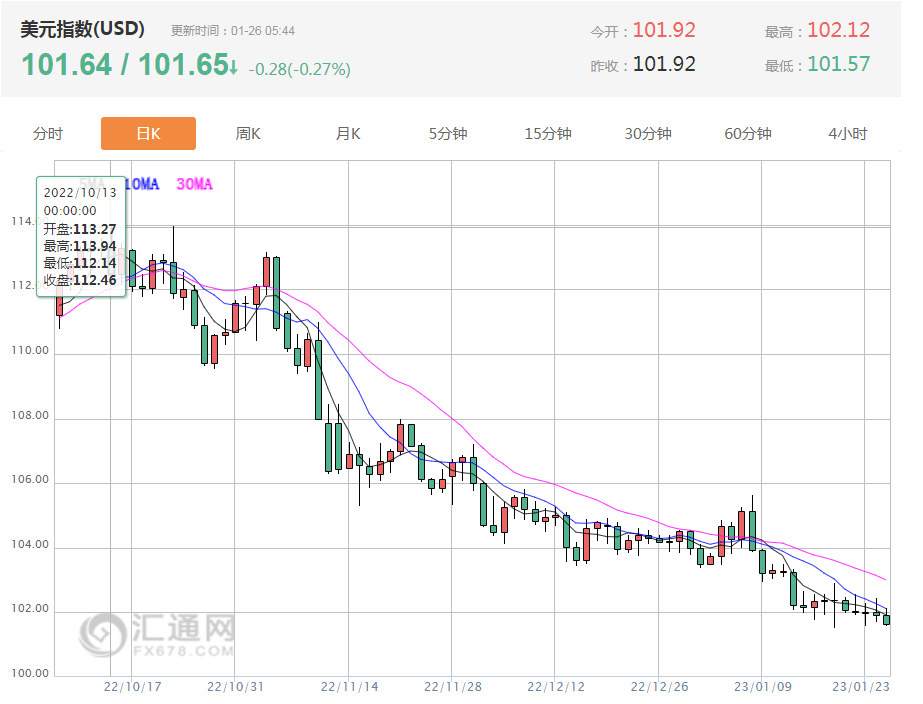Click the 最低 value 101.57

[x=838, y=64]
